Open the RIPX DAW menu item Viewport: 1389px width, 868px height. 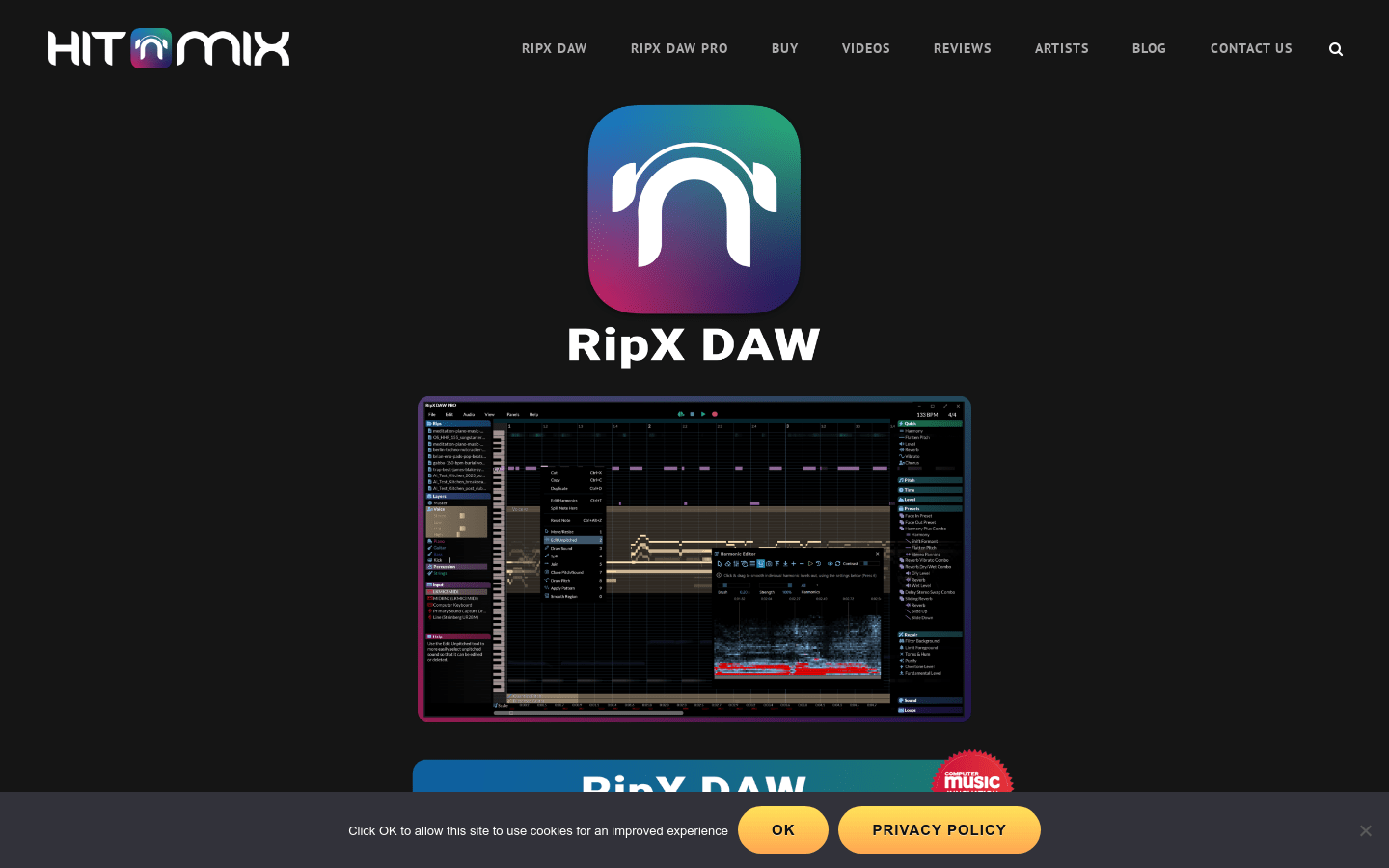coord(555,48)
